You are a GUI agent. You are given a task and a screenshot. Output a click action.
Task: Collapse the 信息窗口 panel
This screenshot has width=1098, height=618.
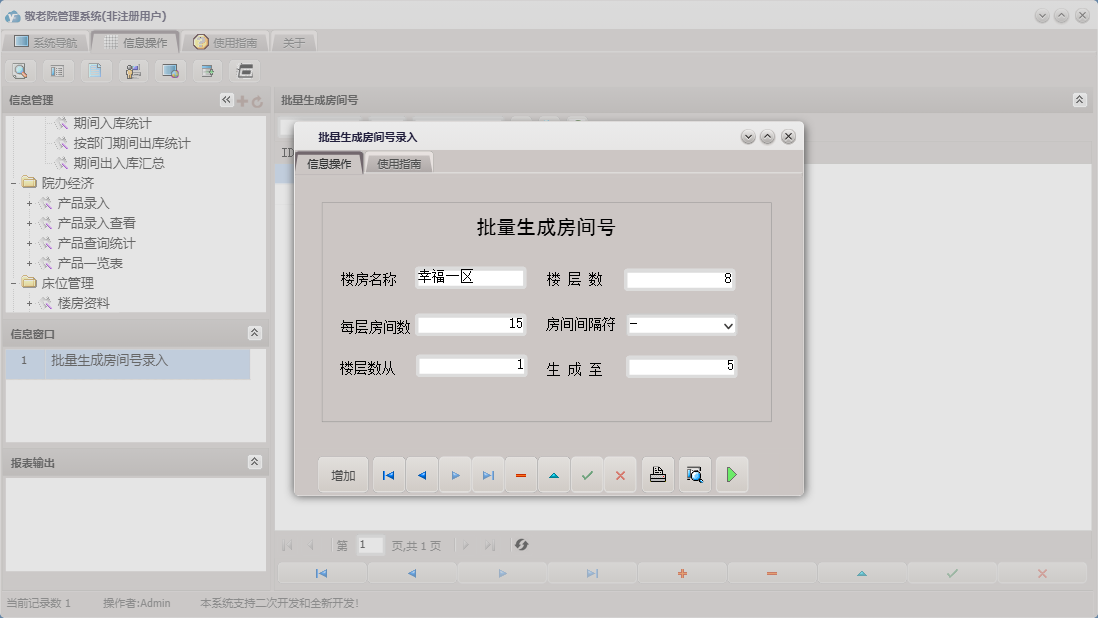click(x=256, y=332)
